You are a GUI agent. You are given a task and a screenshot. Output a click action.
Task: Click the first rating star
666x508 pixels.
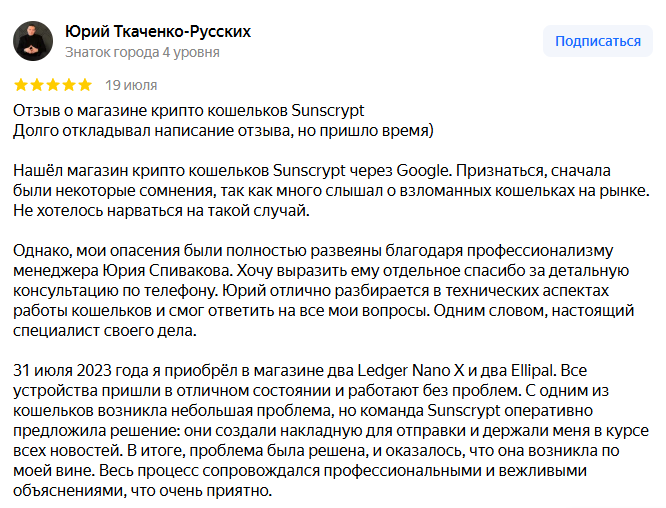[x=21, y=85]
